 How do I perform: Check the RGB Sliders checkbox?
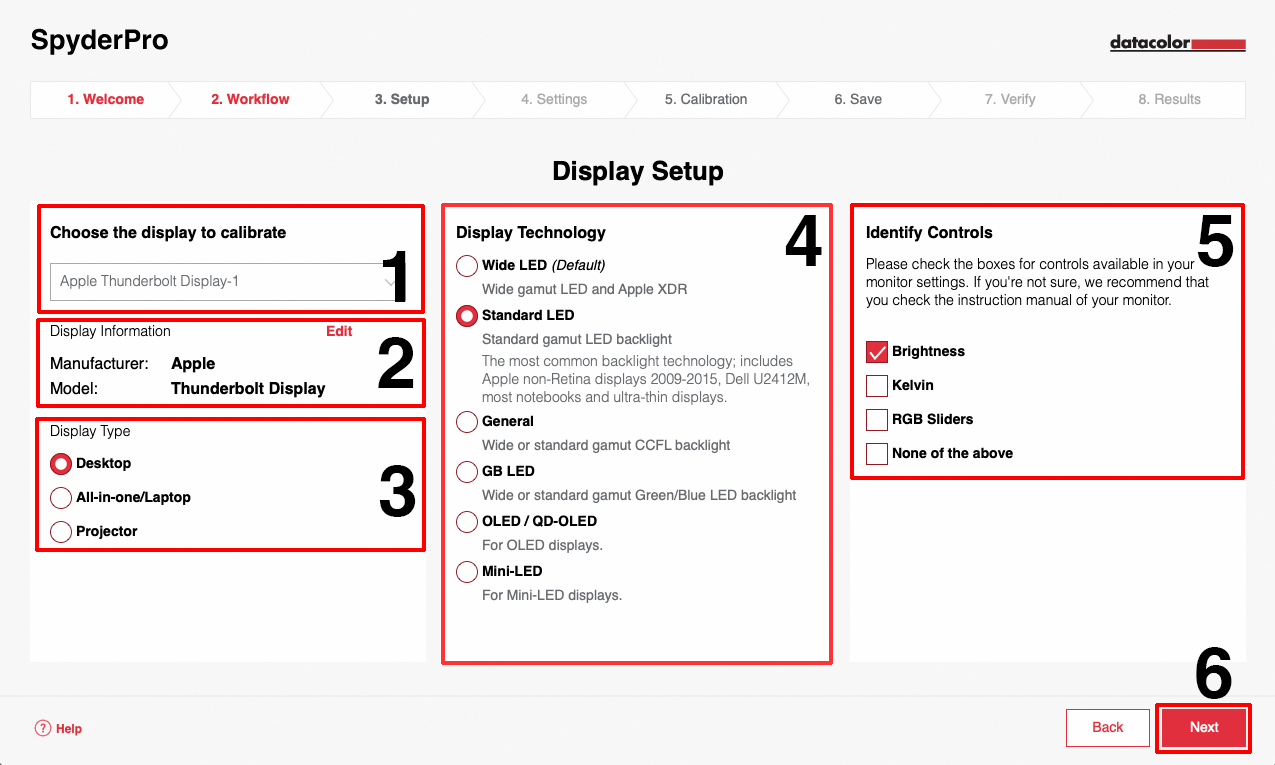tap(877, 420)
